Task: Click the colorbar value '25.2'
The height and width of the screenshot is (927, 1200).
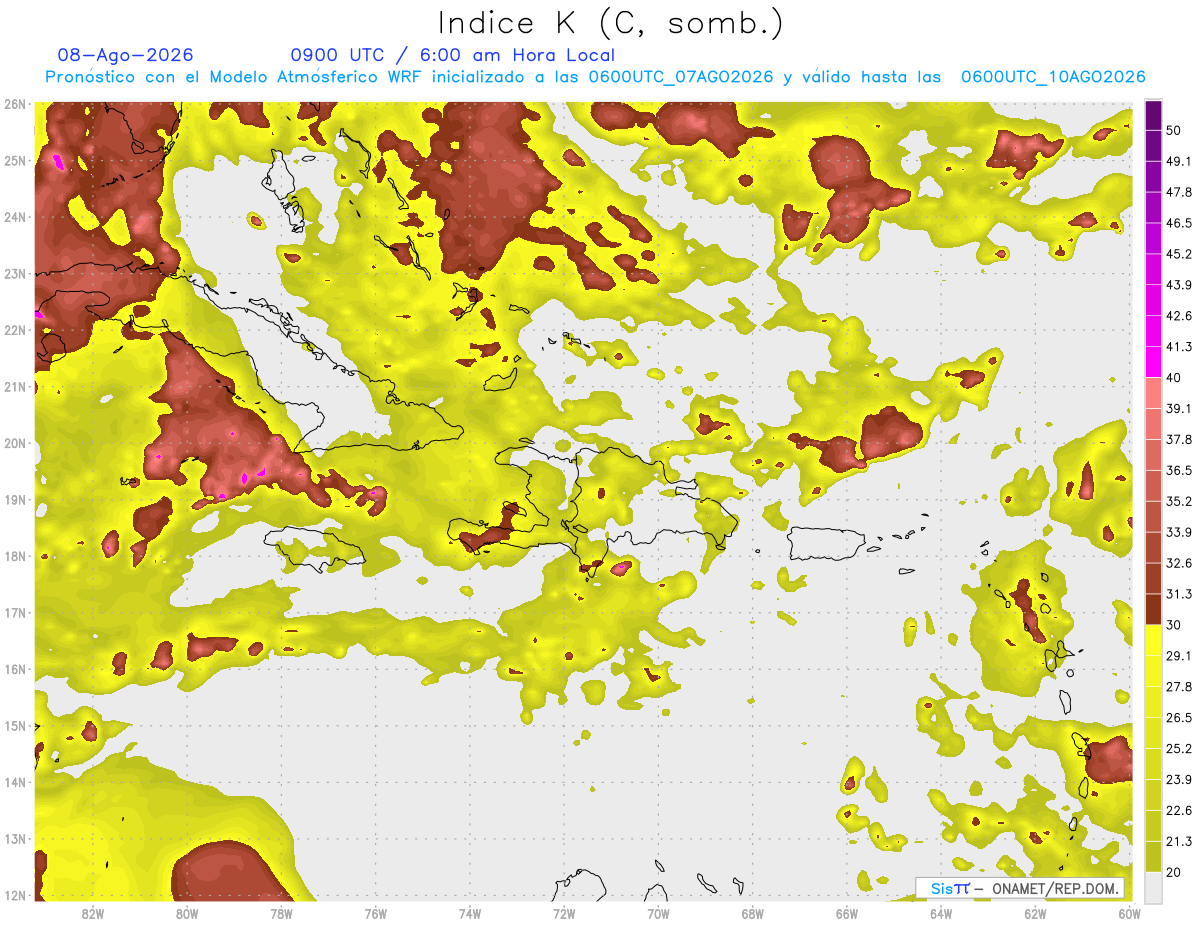Action: pyautogui.click(x=1179, y=748)
